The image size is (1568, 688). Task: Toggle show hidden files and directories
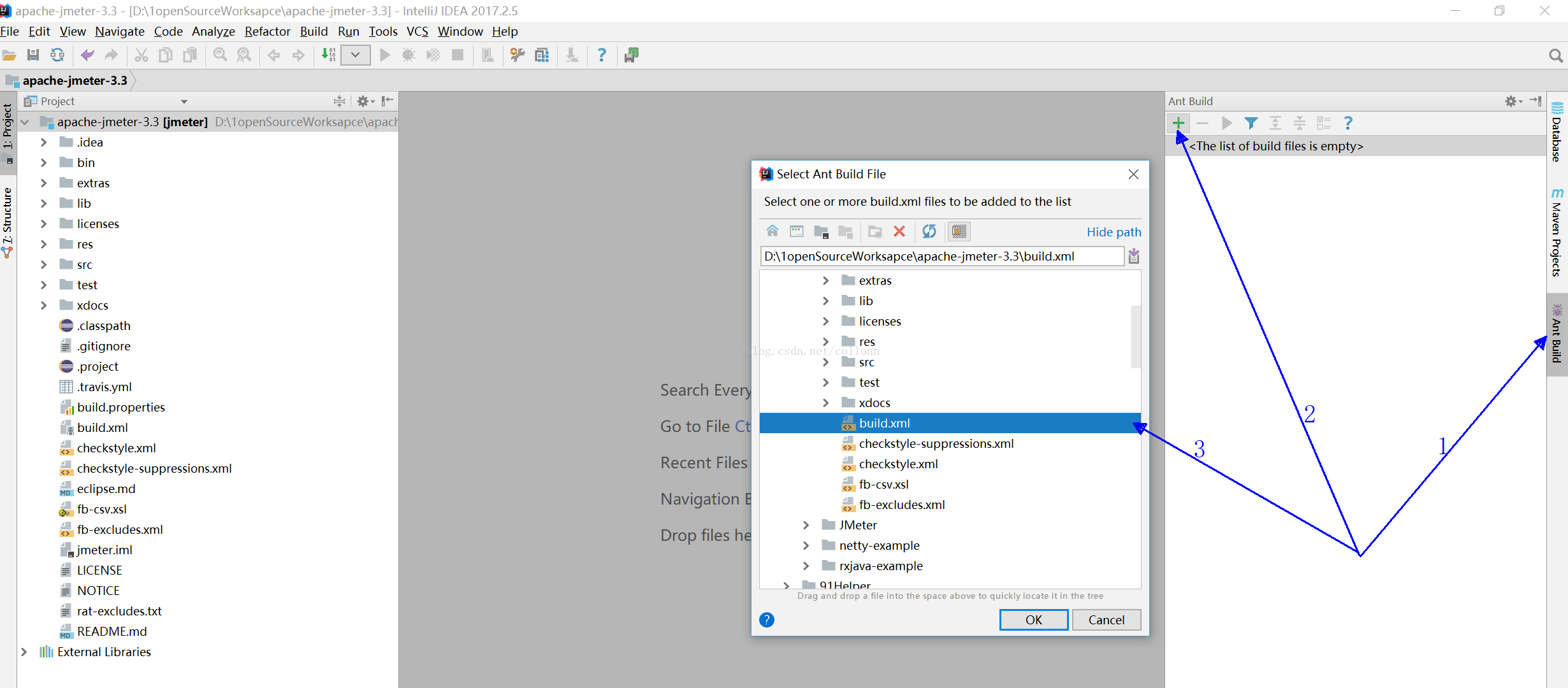point(959,231)
